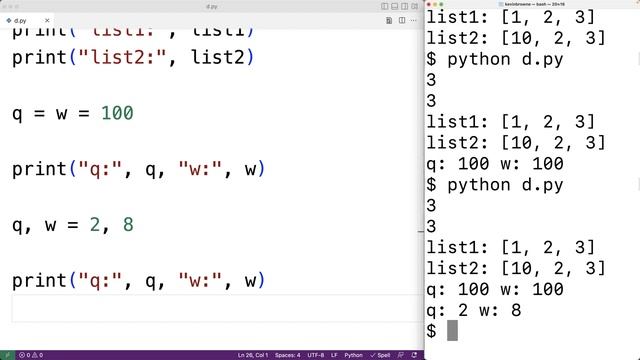Split the editor right

tap(402, 20)
